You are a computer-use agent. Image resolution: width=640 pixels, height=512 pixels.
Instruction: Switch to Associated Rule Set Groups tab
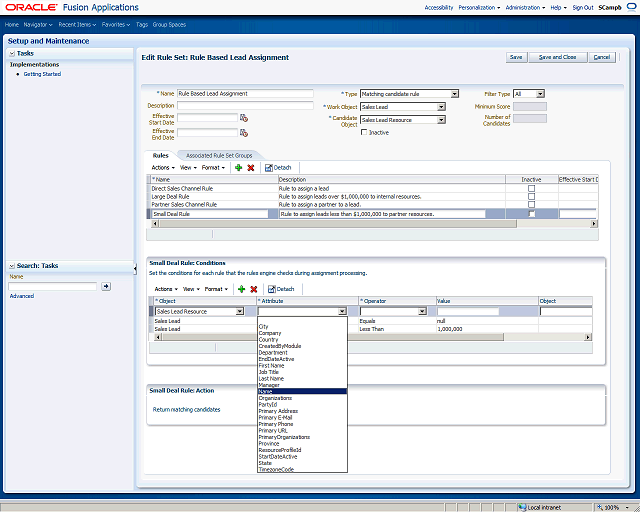click(x=219, y=156)
